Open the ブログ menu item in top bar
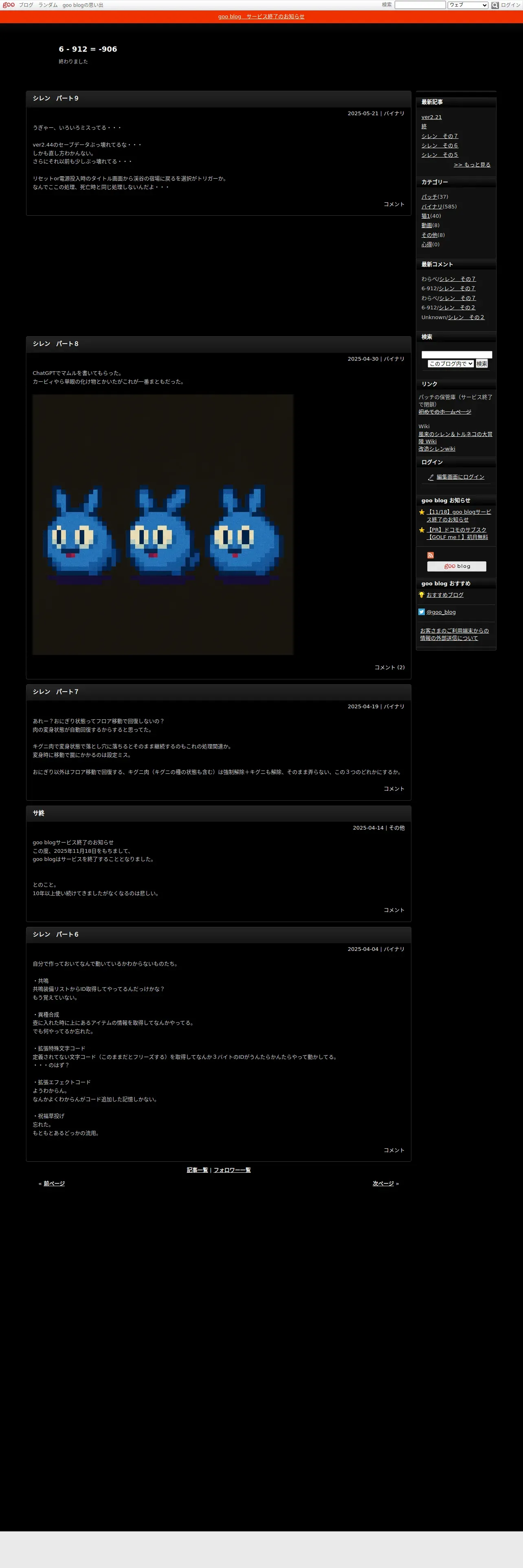 tap(26, 5)
